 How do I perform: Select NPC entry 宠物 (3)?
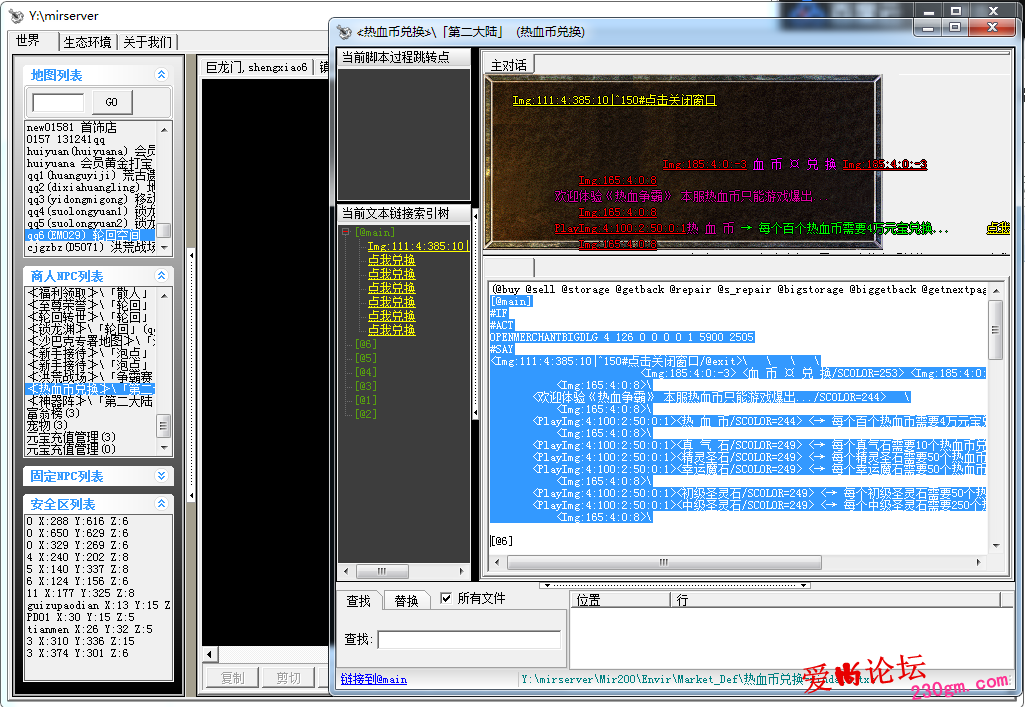(90, 425)
